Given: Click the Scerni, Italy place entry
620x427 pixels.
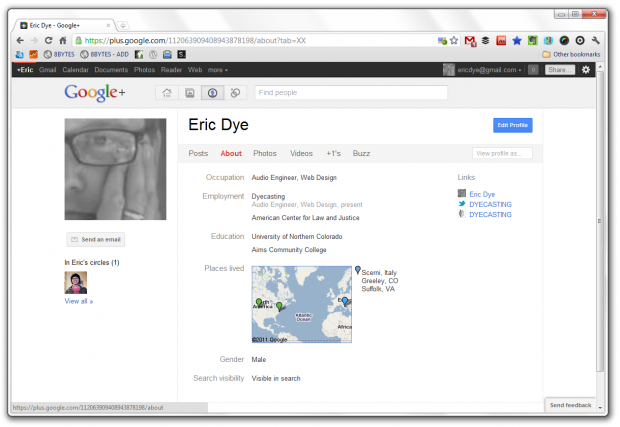Looking at the screenshot, I should (x=379, y=272).
